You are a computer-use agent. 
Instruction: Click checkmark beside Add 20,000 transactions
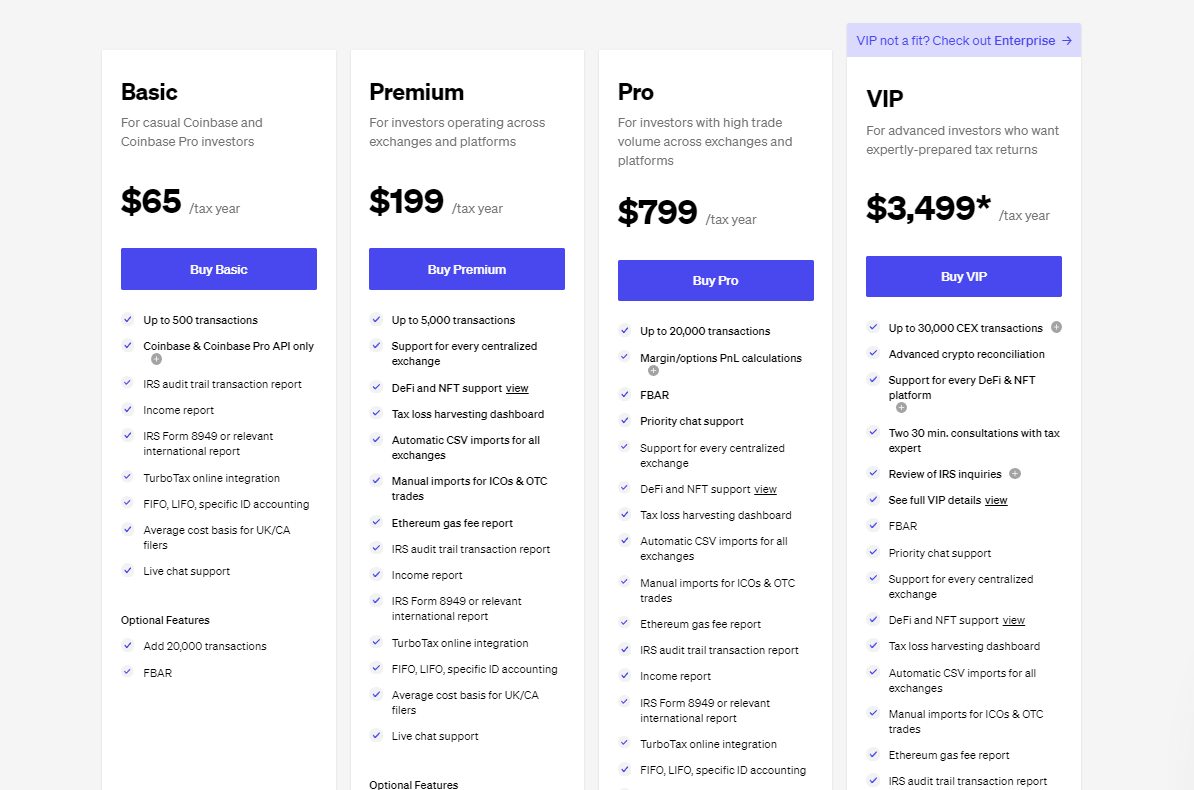pyautogui.click(x=128, y=645)
